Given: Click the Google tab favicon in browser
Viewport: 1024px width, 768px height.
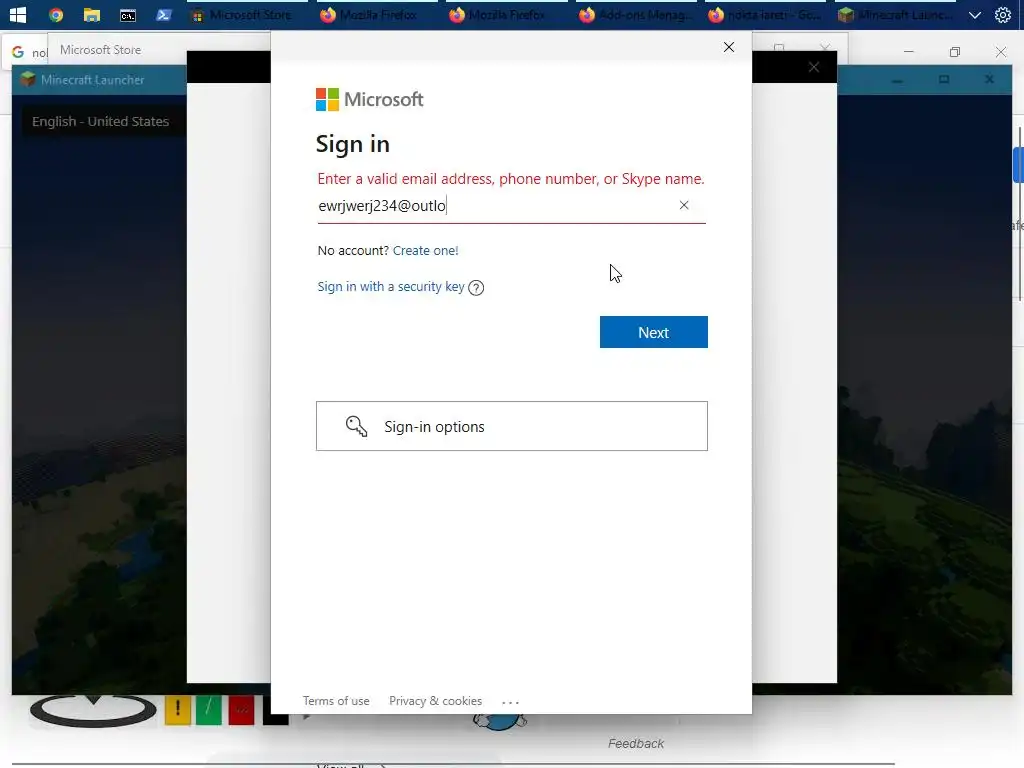Looking at the screenshot, I should 18,52.
